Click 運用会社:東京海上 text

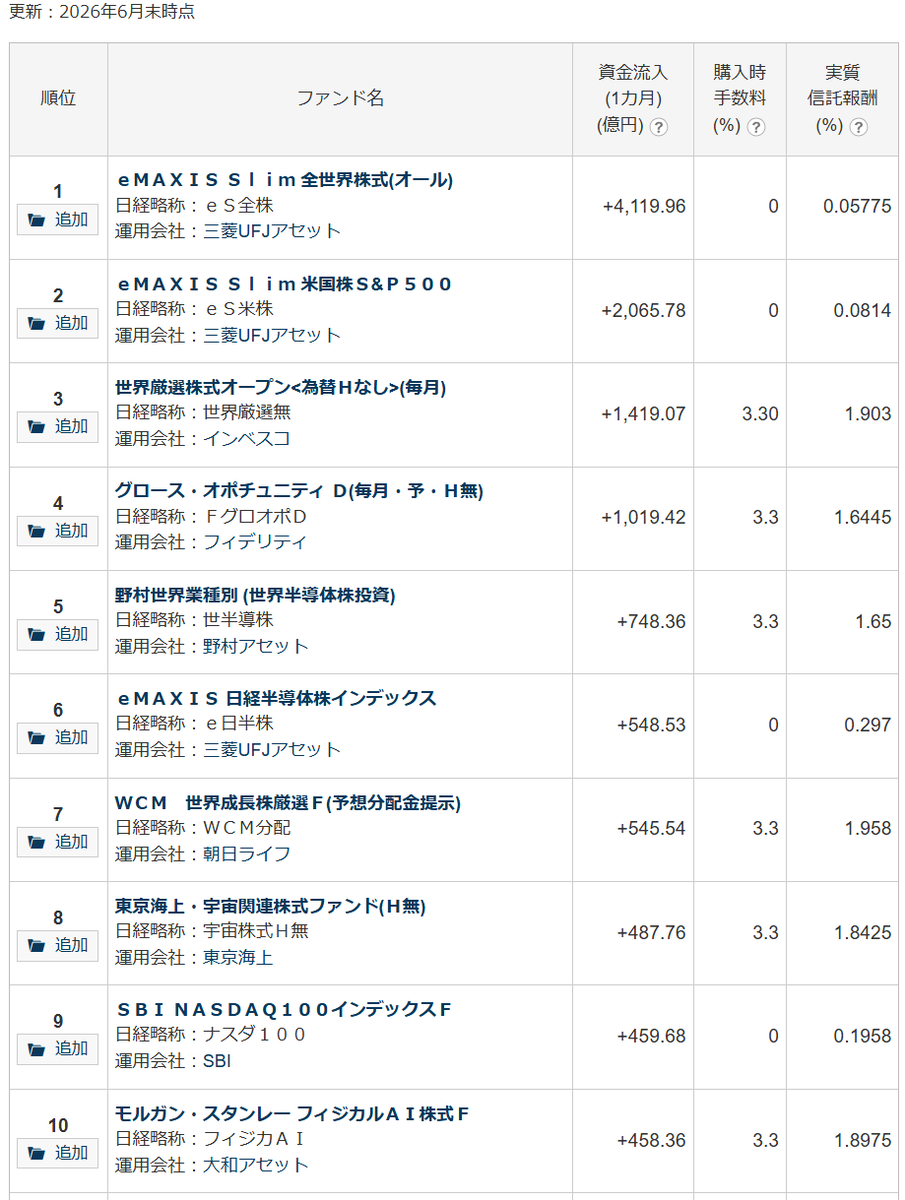[x=195, y=958]
